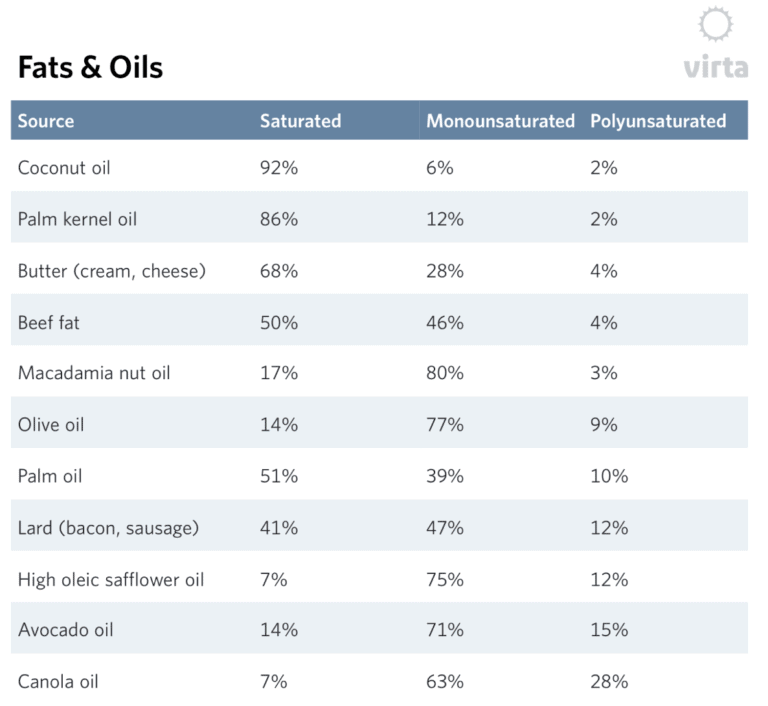Click the Avocado oil row label
Screen dimensions: 768x706
coord(65,630)
